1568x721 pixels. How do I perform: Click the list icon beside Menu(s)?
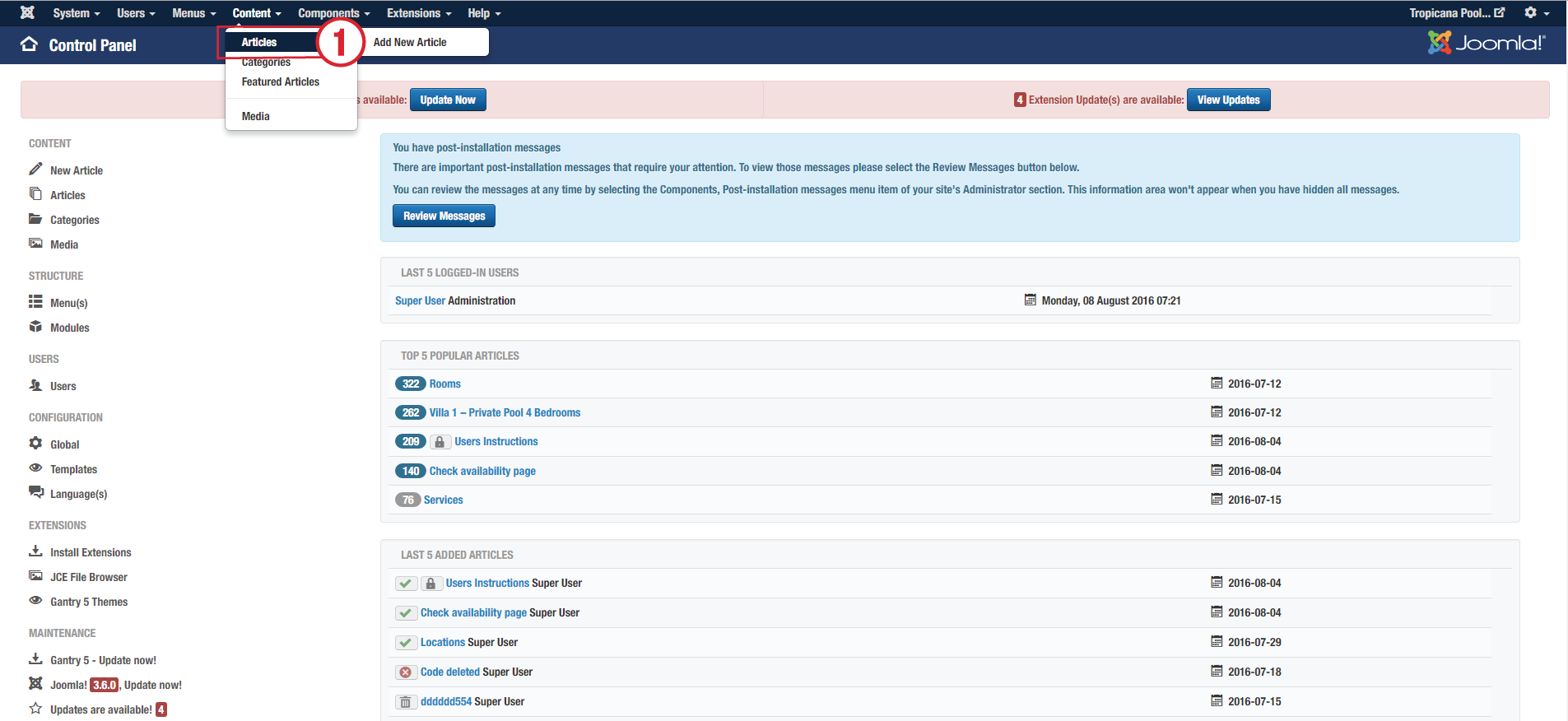(35, 301)
